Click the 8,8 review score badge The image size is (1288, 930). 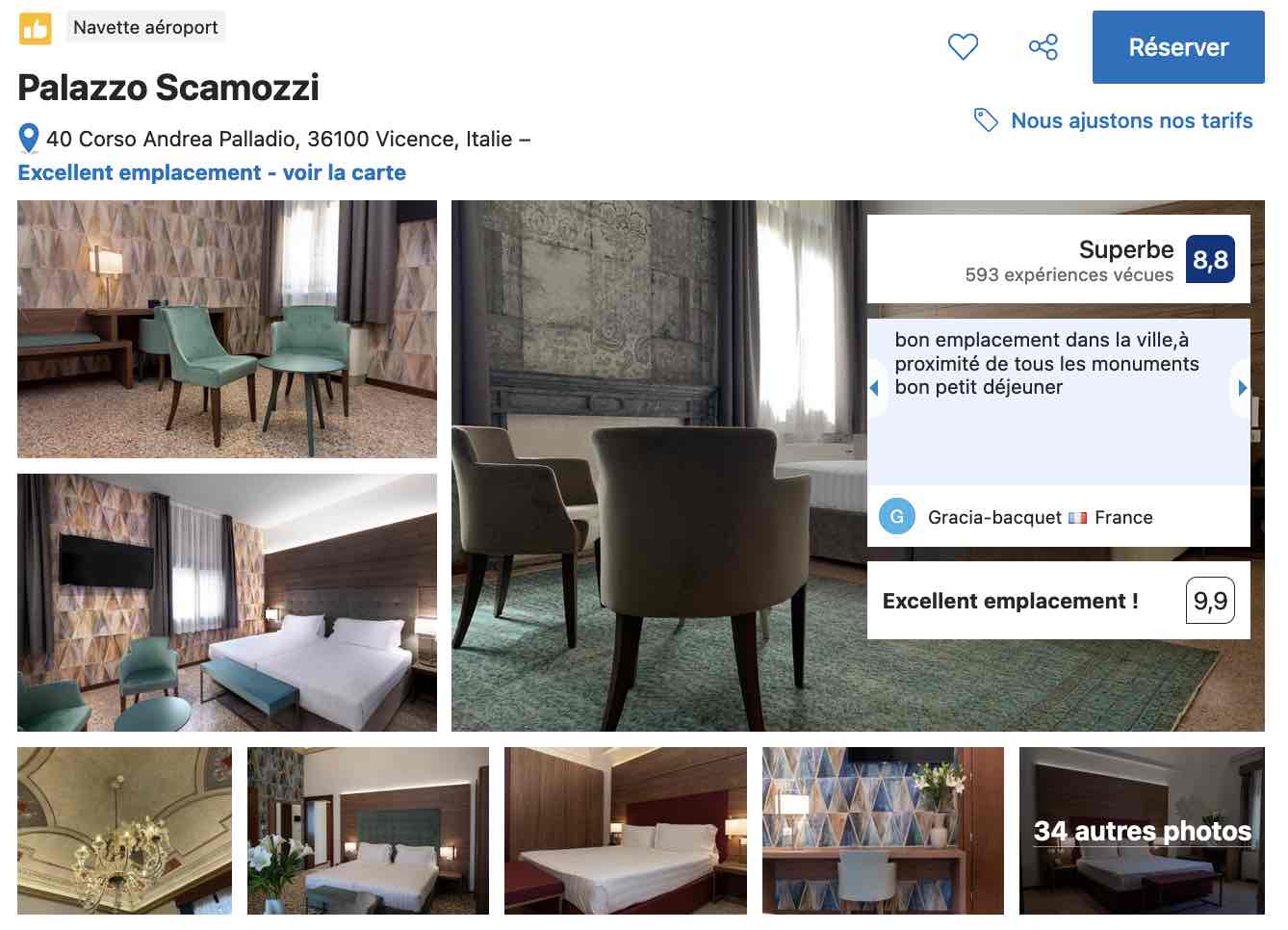[1210, 259]
